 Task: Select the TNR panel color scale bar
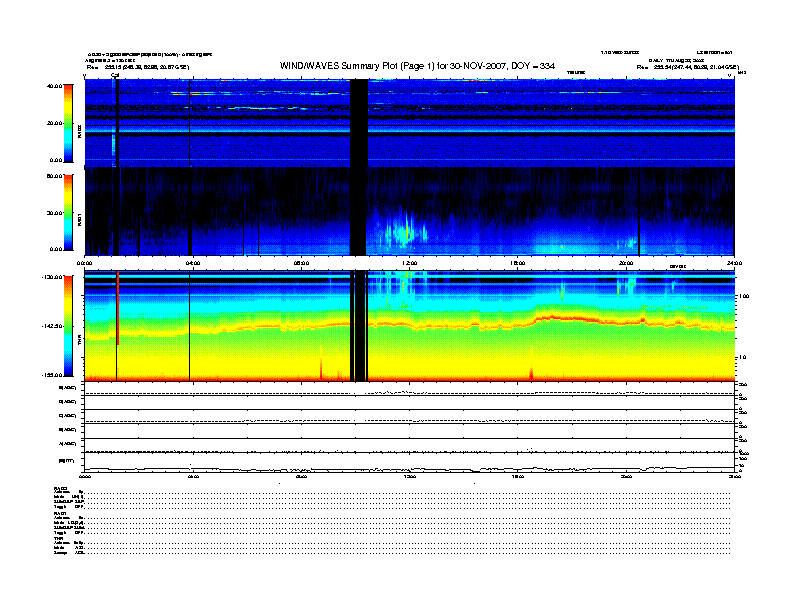(x=68, y=326)
